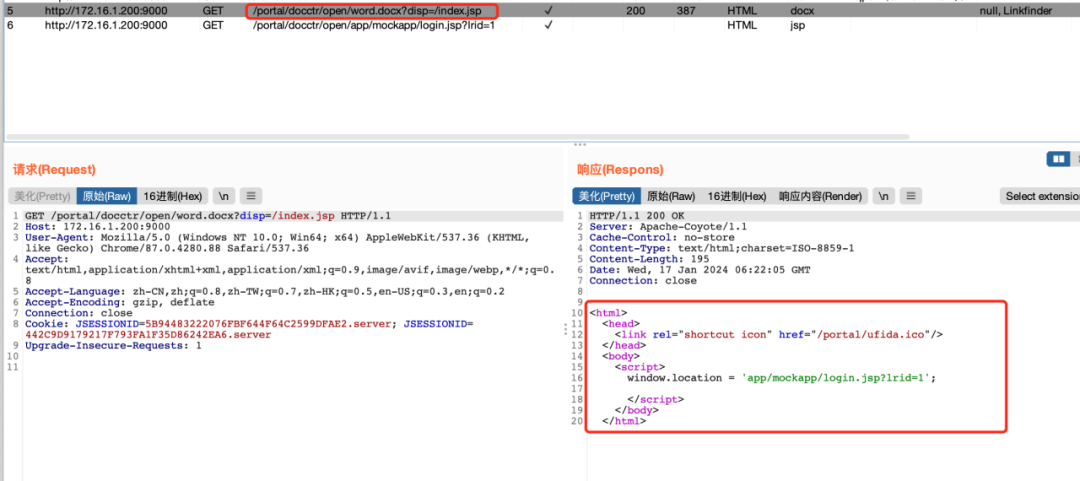Click the Host: 172.16.1.200:9000 header line
Screen dimensions: 1080x481
97,227
